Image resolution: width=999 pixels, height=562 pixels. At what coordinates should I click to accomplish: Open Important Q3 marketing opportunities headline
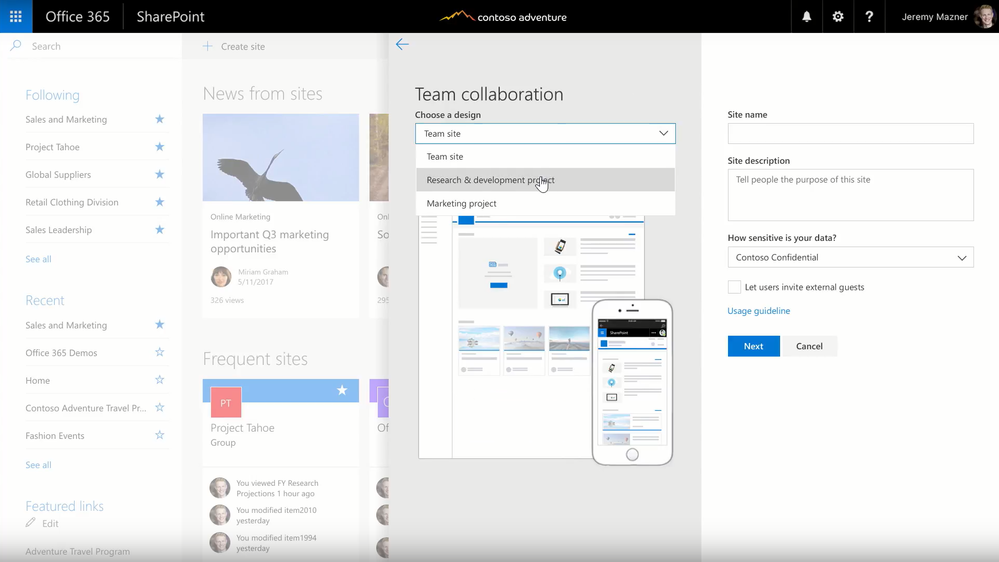pos(270,241)
